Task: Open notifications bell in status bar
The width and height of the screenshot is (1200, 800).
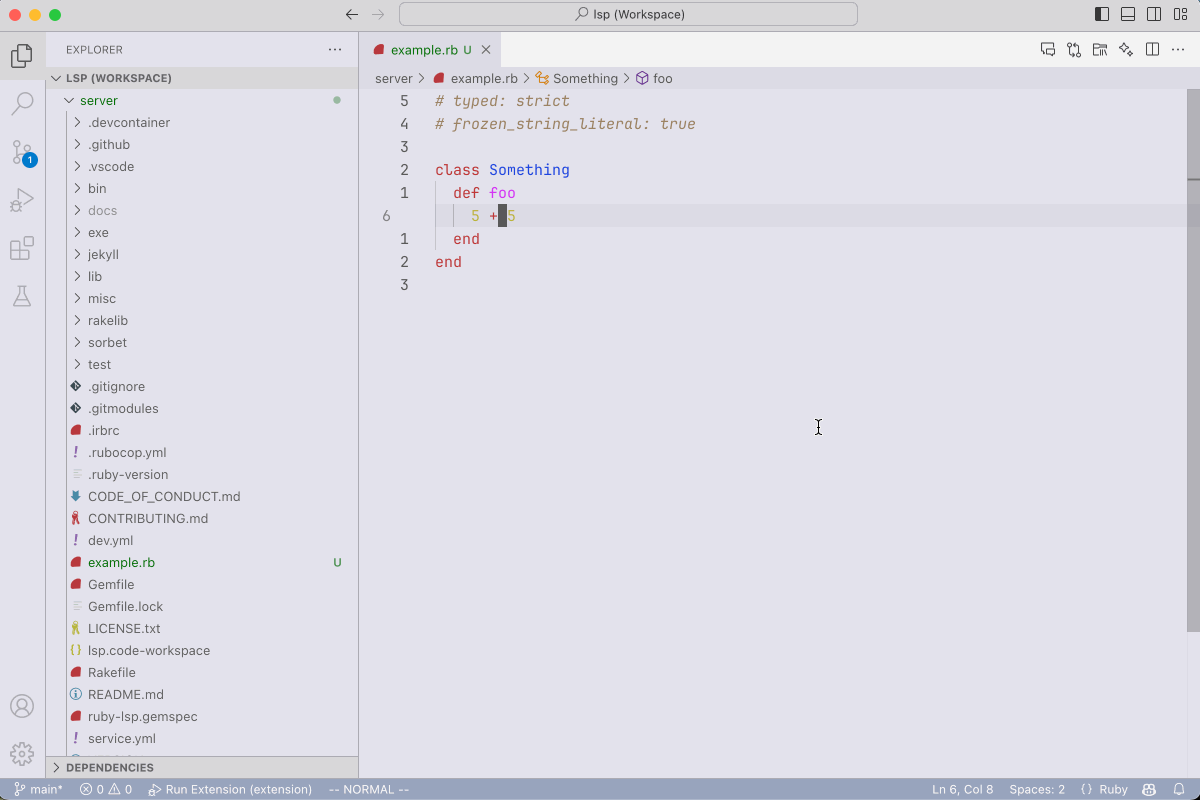Action: 1179,789
